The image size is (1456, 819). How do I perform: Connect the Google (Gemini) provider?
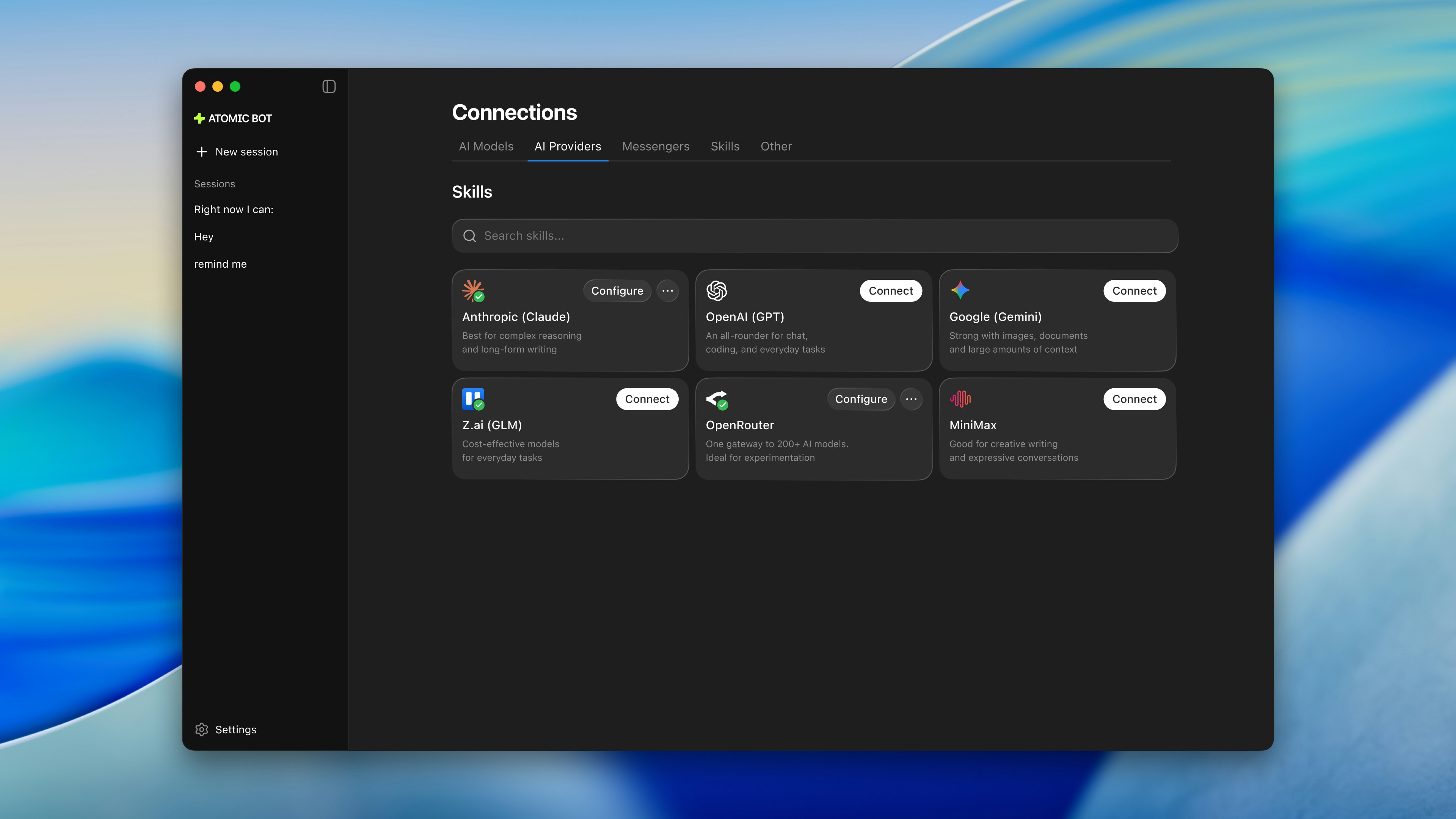click(x=1134, y=290)
